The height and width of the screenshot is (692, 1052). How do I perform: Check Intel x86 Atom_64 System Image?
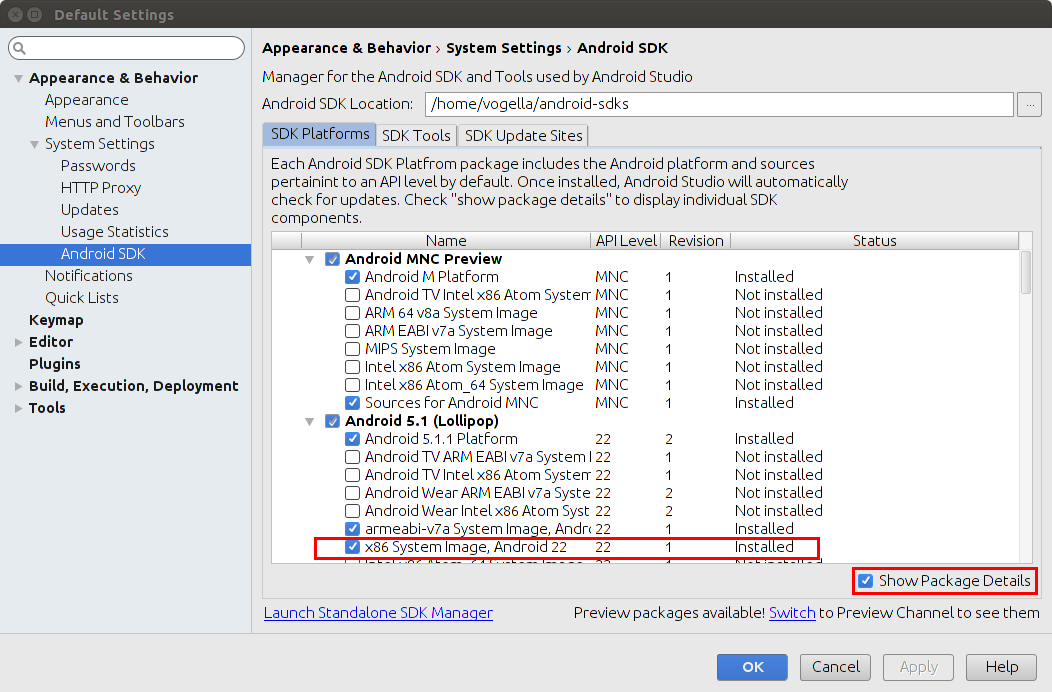tap(352, 385)
